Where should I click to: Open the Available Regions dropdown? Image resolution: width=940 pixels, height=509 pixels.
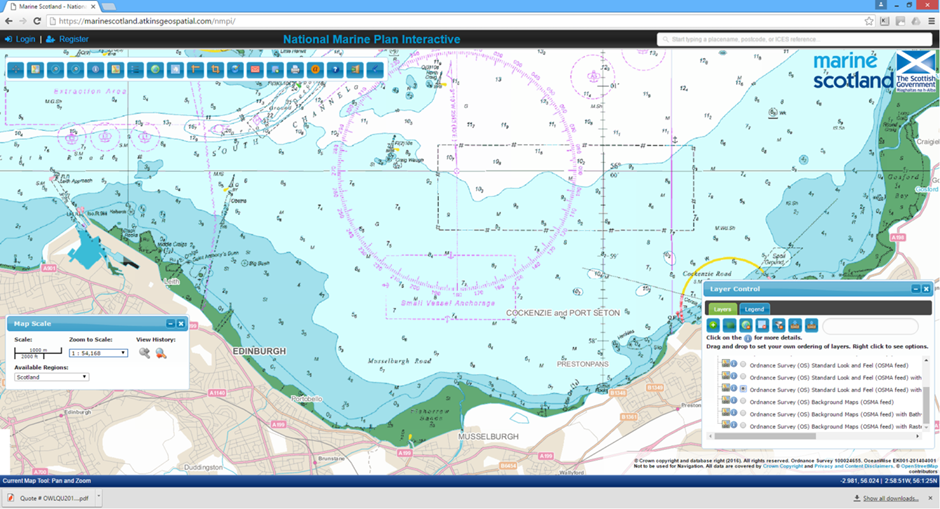(51, 377)
